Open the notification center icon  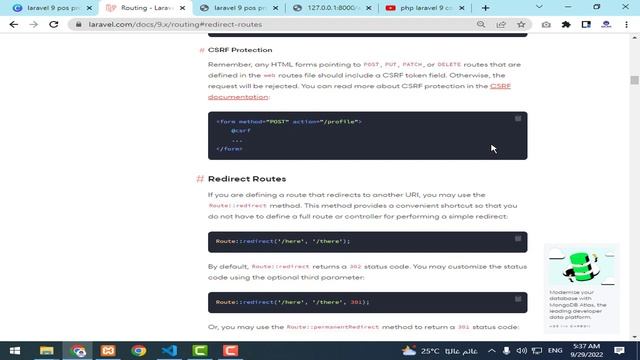pos(619,351)
